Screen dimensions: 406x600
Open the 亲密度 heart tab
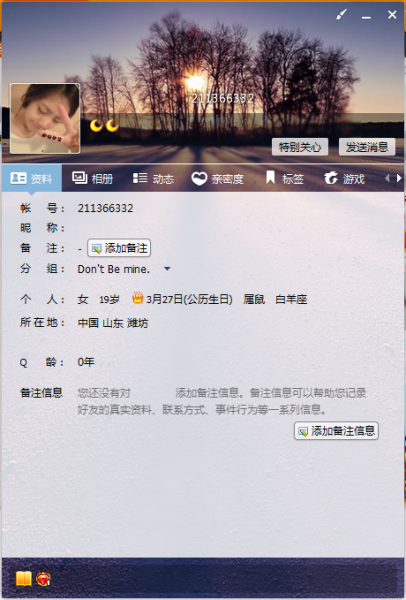click(217, 178)
